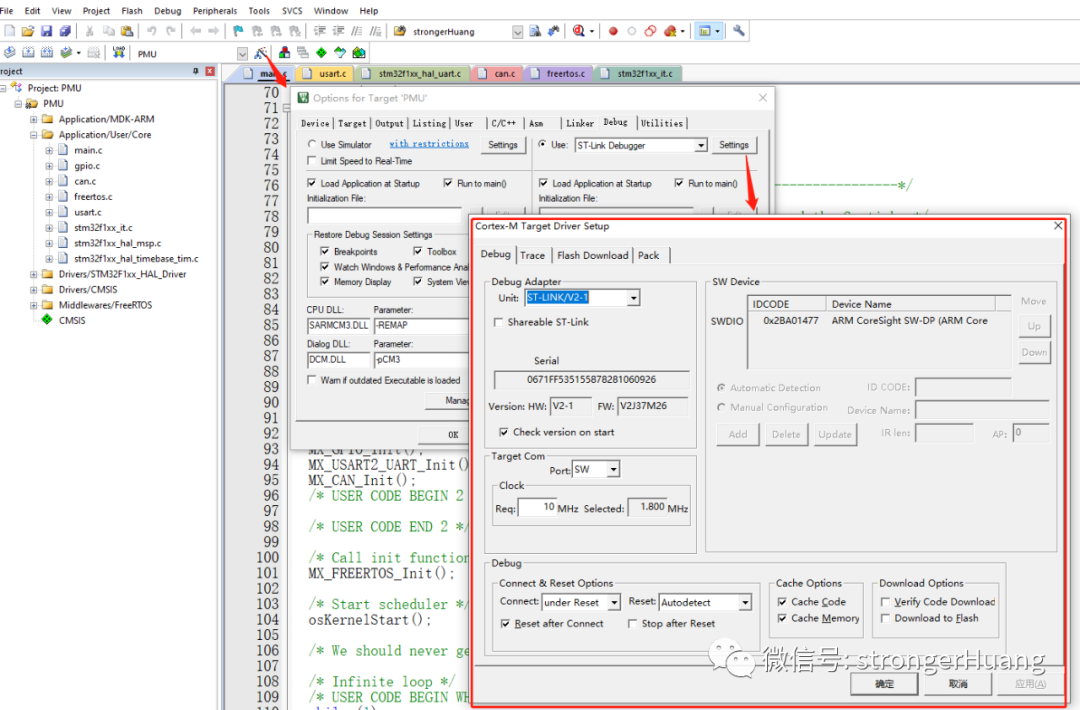Click the Download (LOAD) toolbar icon
1080x710 pixels.
coord(118,52)
